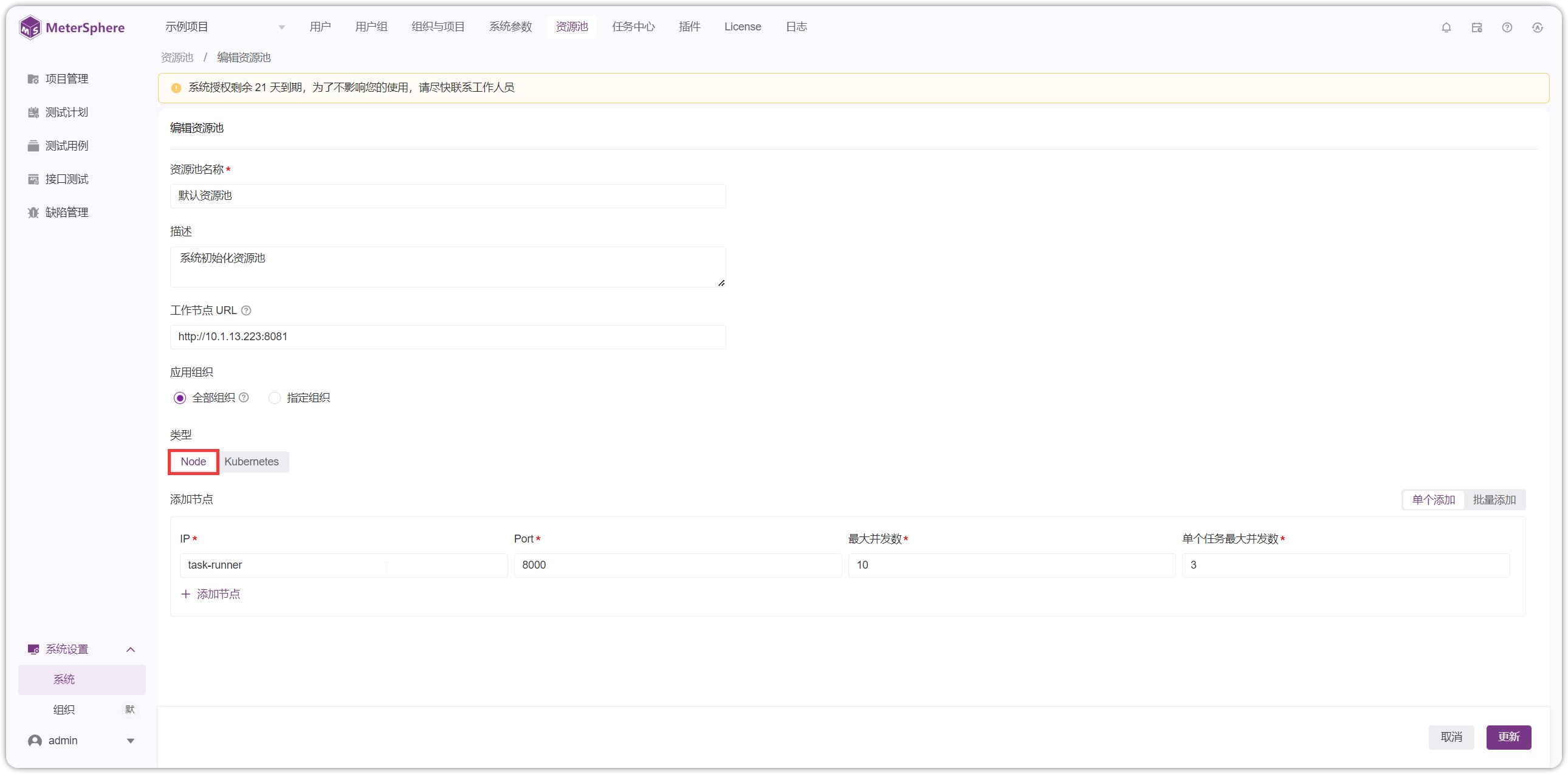
Task: Expand the admin user menu arrow
Action: 130,741
